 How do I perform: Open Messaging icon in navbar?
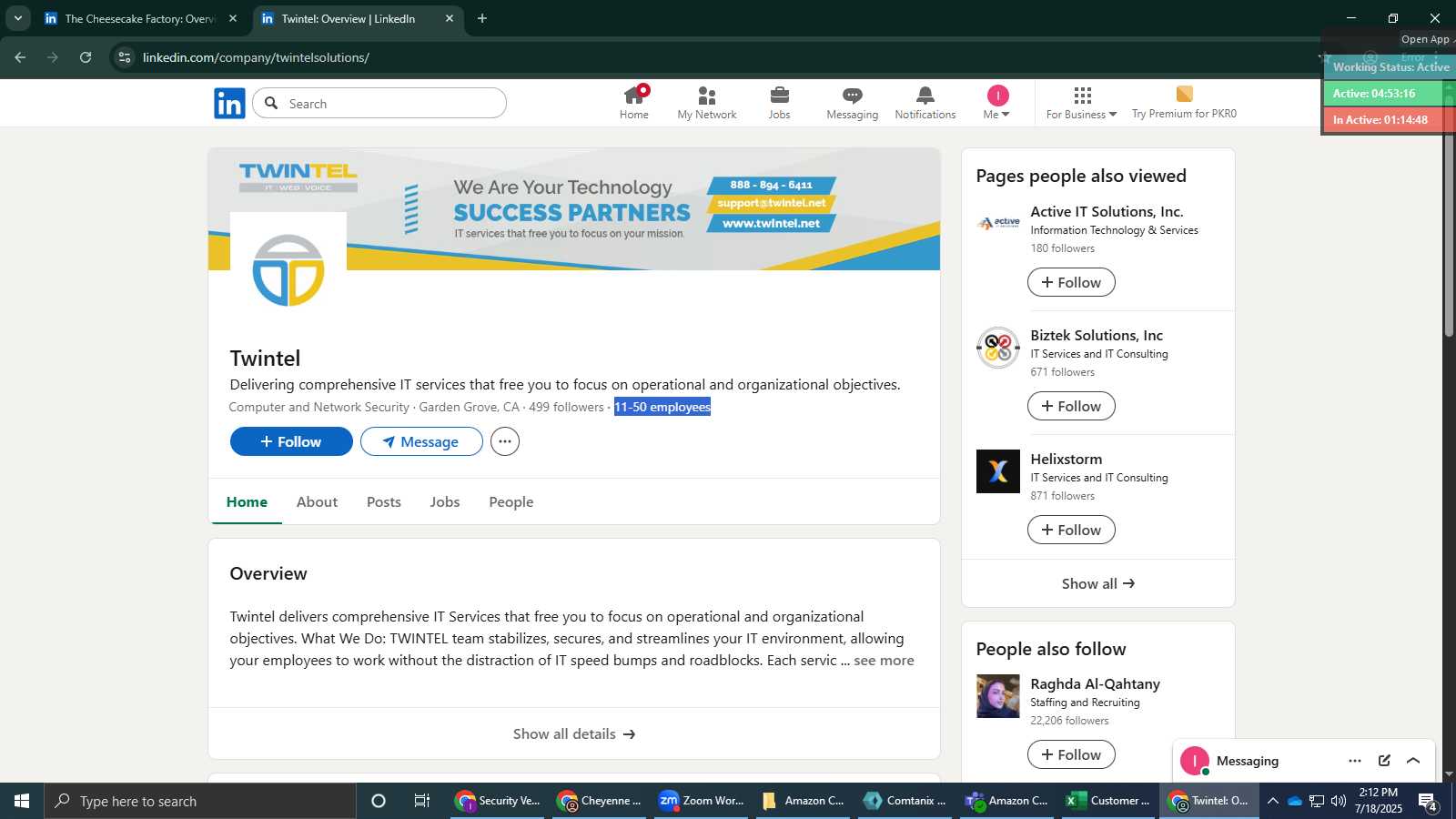(853, 103)
